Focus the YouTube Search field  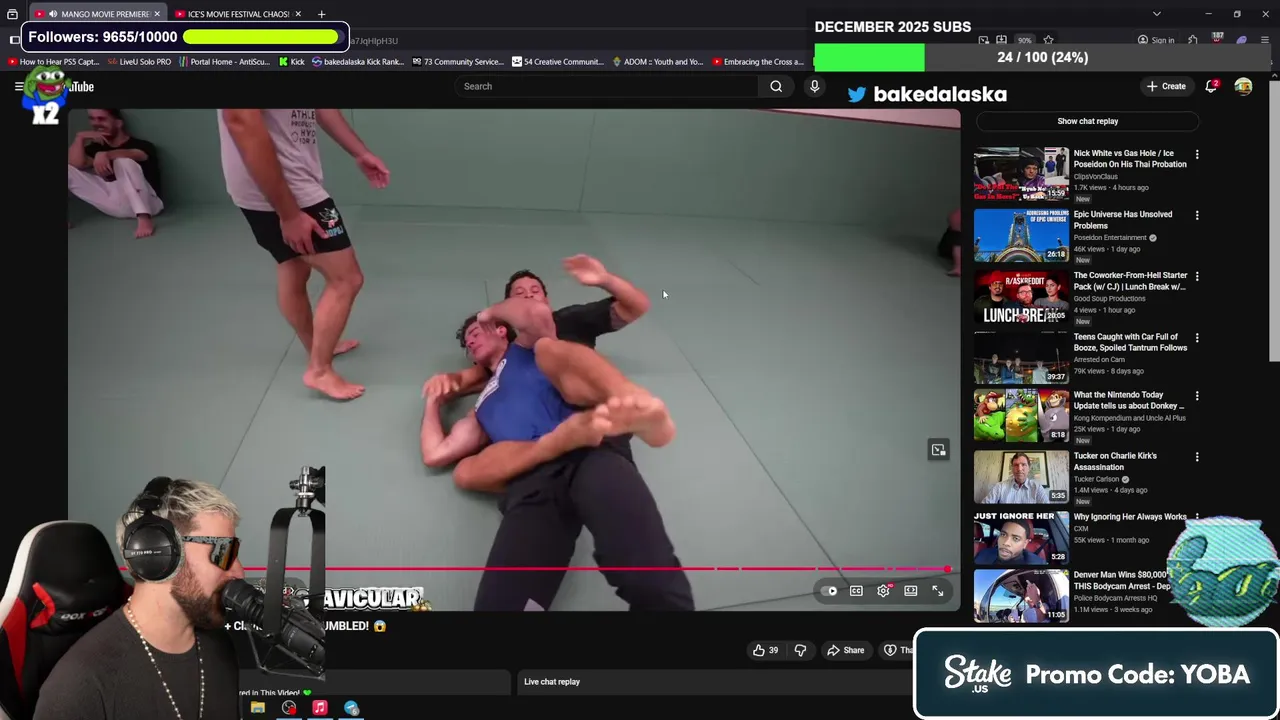click(607, 86)
